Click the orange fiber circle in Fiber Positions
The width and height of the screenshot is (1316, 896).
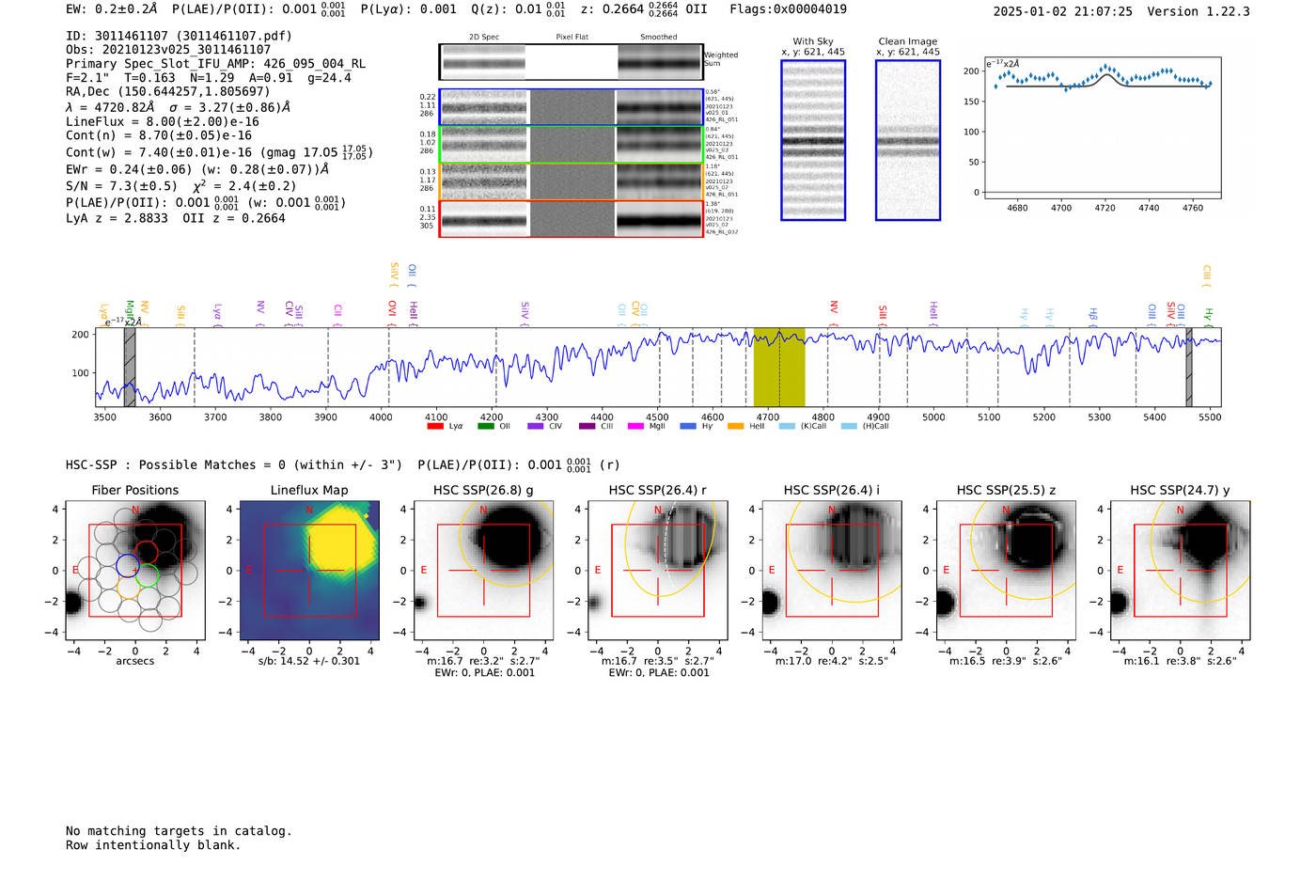point(130,589)
